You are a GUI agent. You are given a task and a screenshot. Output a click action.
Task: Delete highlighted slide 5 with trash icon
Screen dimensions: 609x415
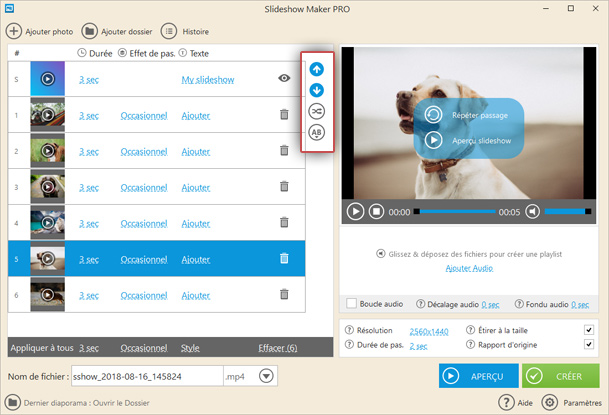tap(284, 259)
